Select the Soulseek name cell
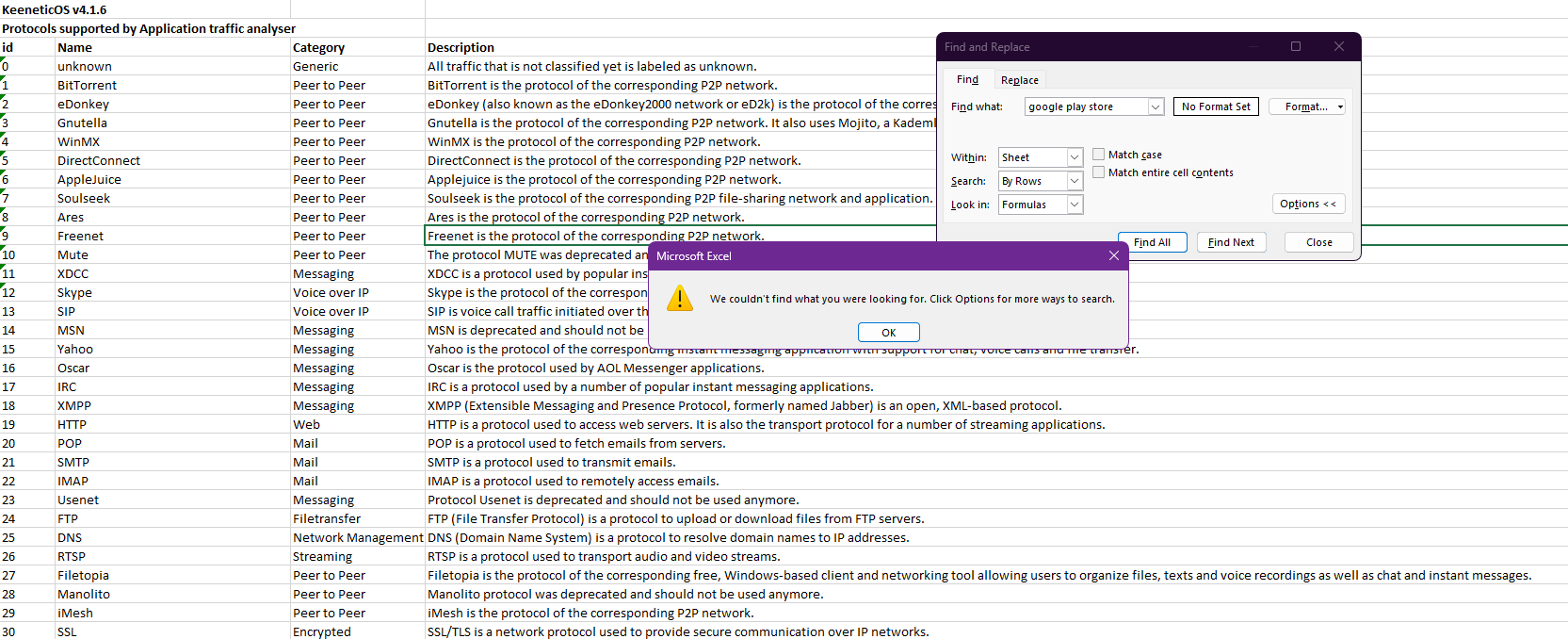This screenshot has height=639, width=1568. (172, 198)
